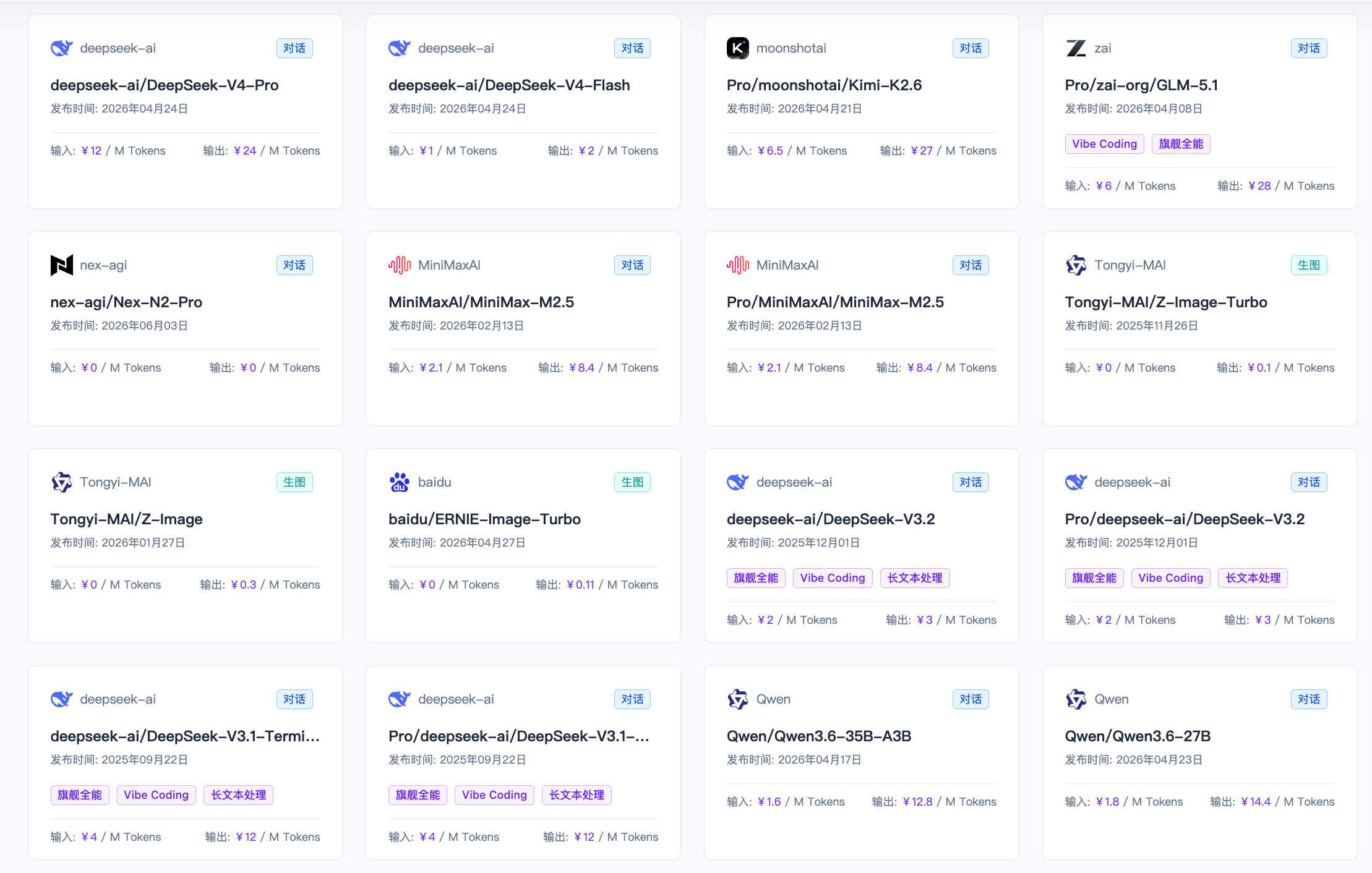The height and width of the screenshot is (873, 1372).
Task: Click the 对话 badge on Qwen3.6-27B card
Action: pos(1309,699)
